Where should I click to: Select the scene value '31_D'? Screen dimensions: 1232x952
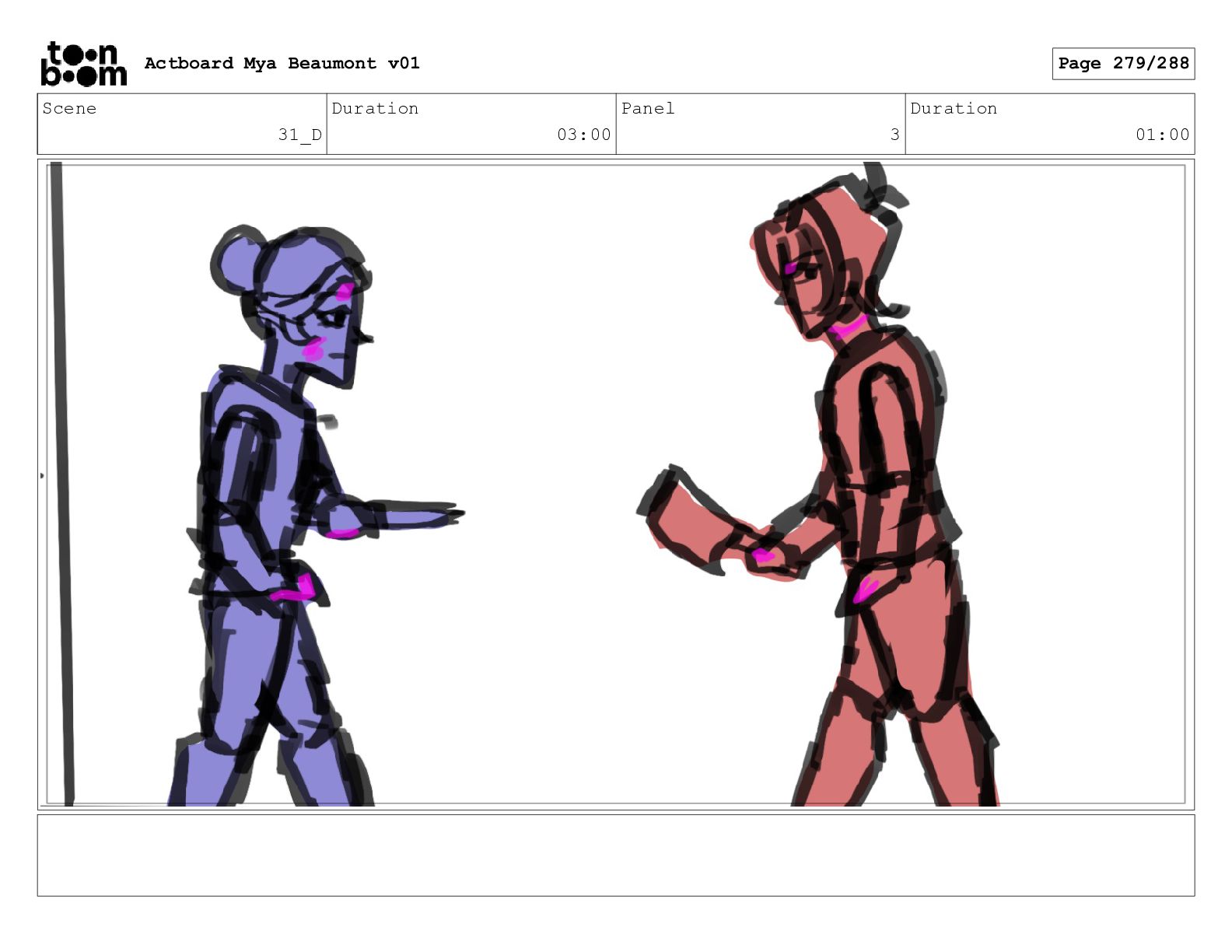click(x=300, y=135)
